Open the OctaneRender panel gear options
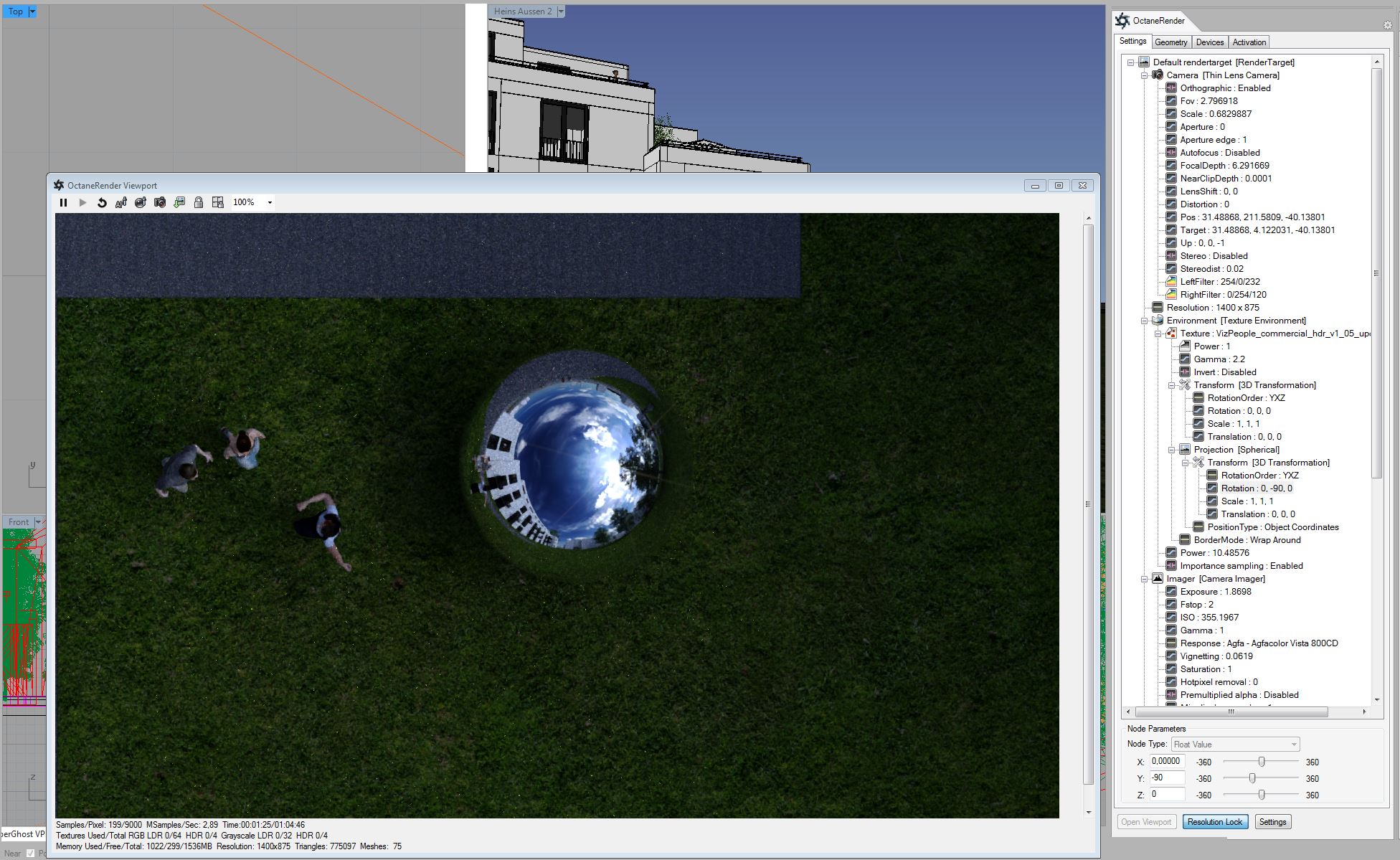The height and width of the screenshot is (860, 1400). click(1387, 25)
